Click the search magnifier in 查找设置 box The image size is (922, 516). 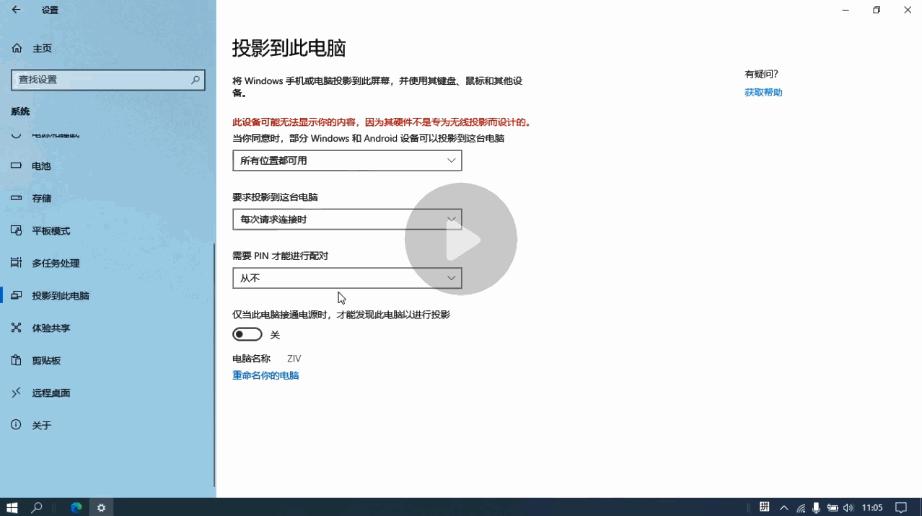[x=195, y=79]
